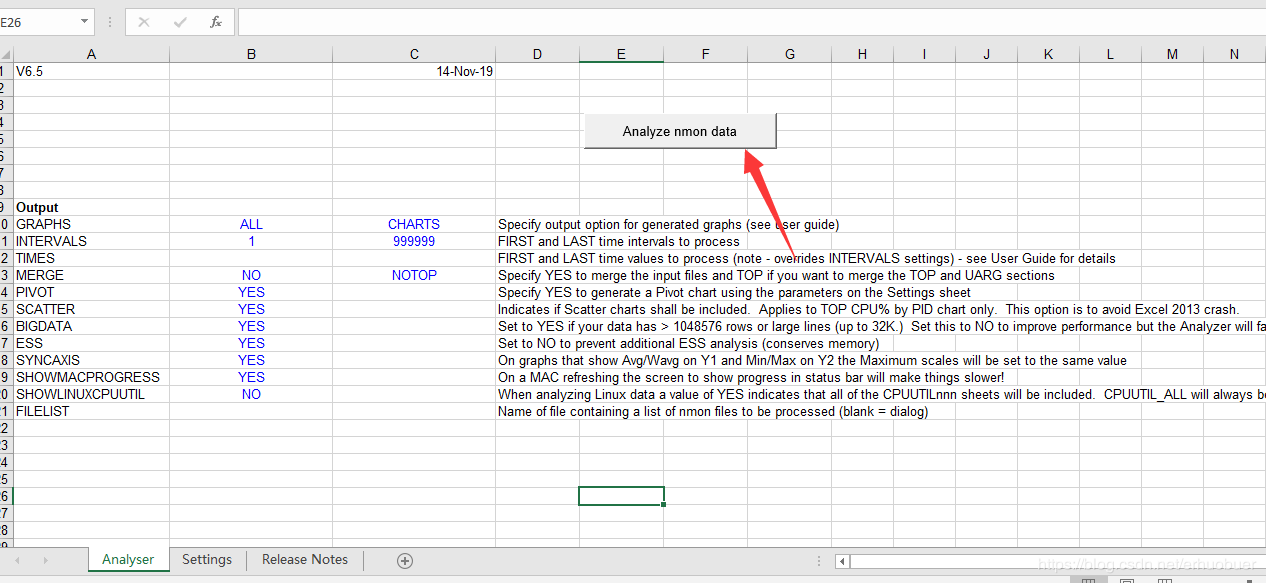This screenshot has height=583, width=1266.
Task: Click the previous sheet navigation arrow
Action: 17,561
